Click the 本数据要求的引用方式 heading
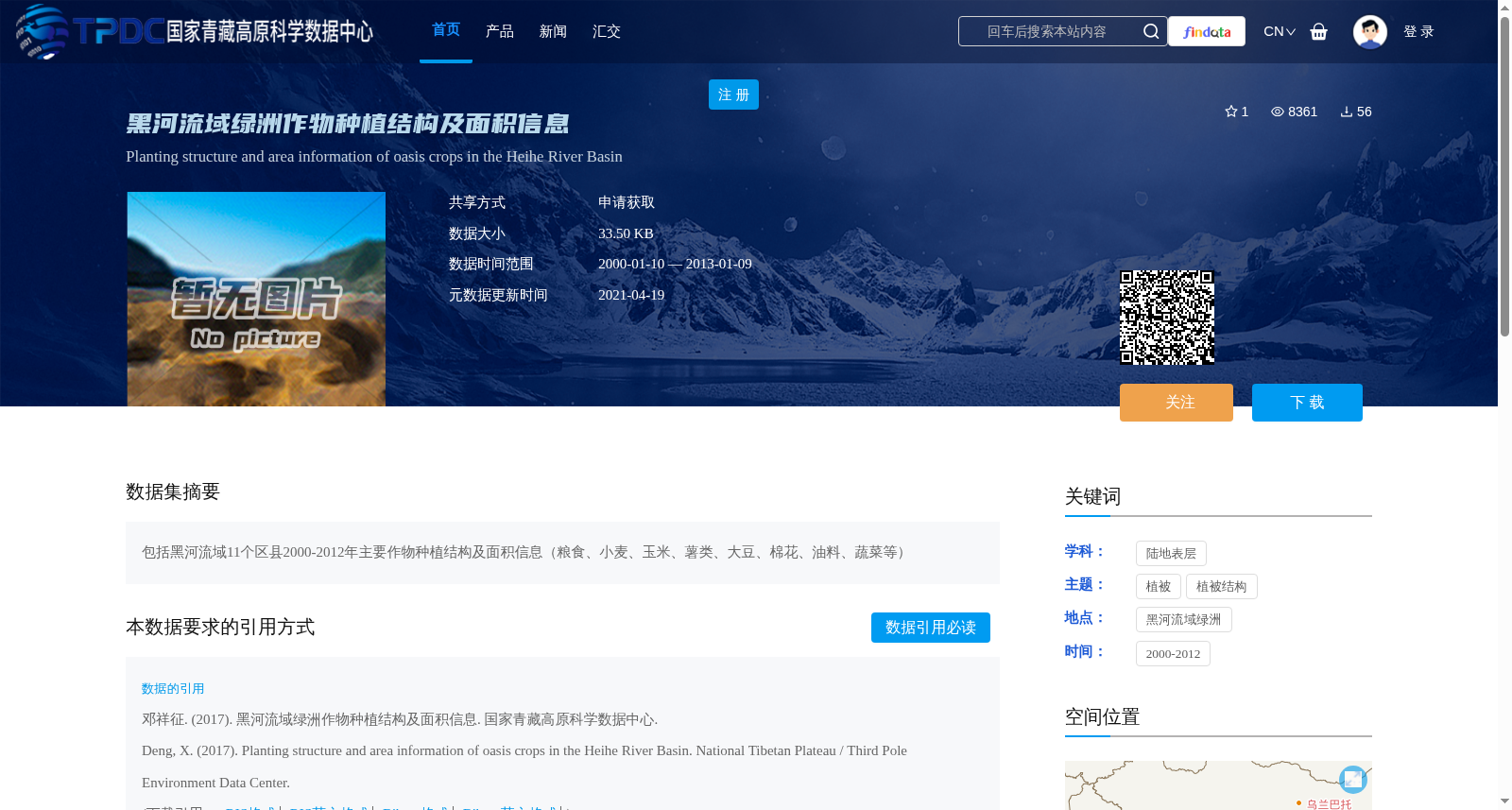This screenshot has height=810, width=1512. pyautogui.click(x=220, y=627)
